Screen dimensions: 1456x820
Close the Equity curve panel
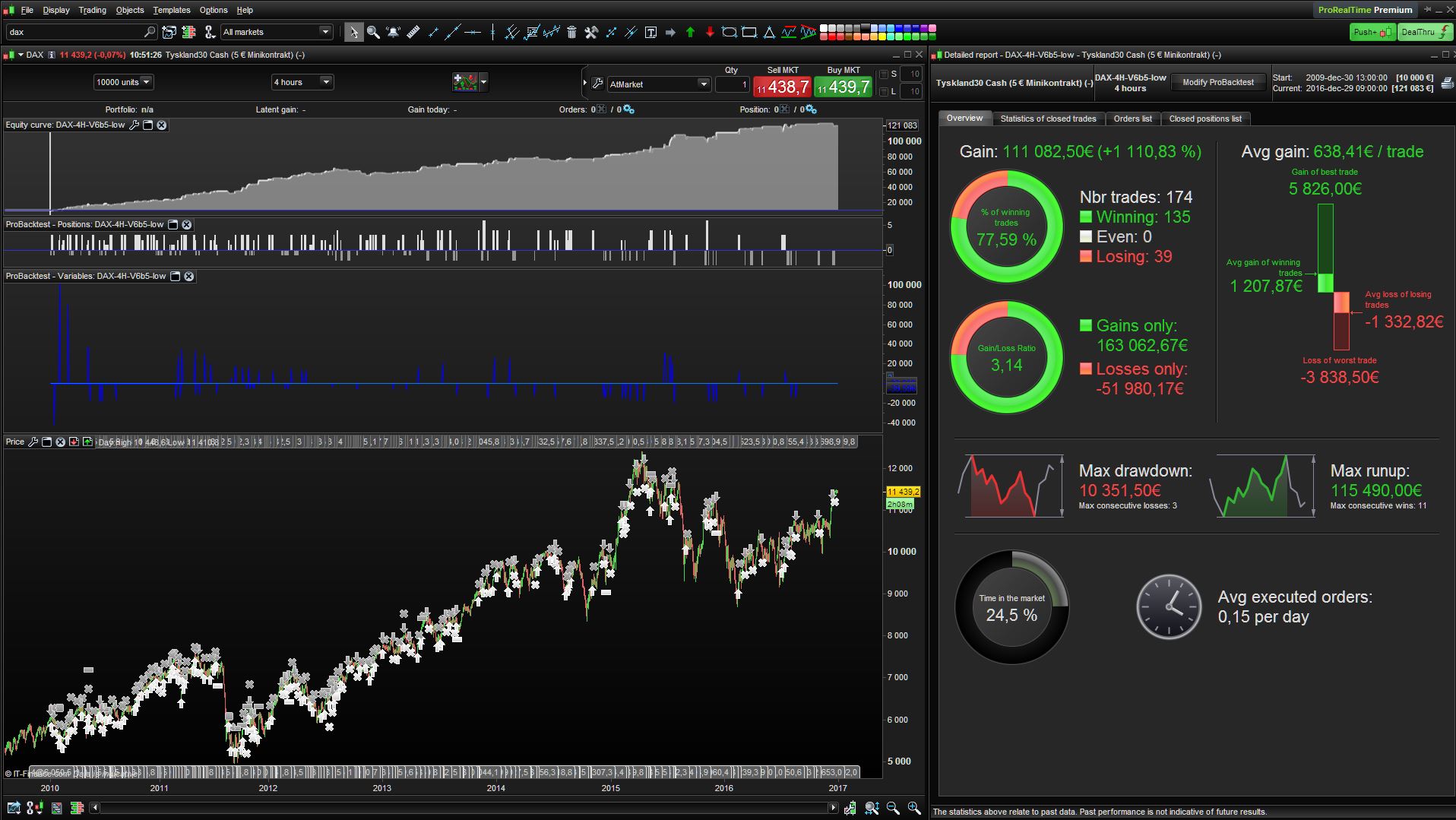coord(162,125)
